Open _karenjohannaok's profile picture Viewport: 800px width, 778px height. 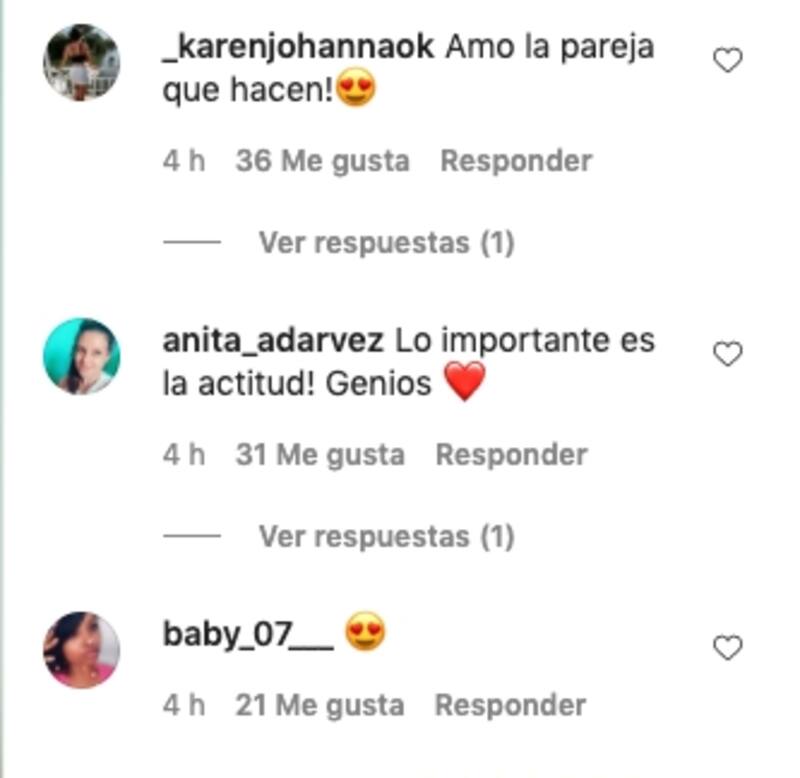pyautogui.click(x=82, y=62)
